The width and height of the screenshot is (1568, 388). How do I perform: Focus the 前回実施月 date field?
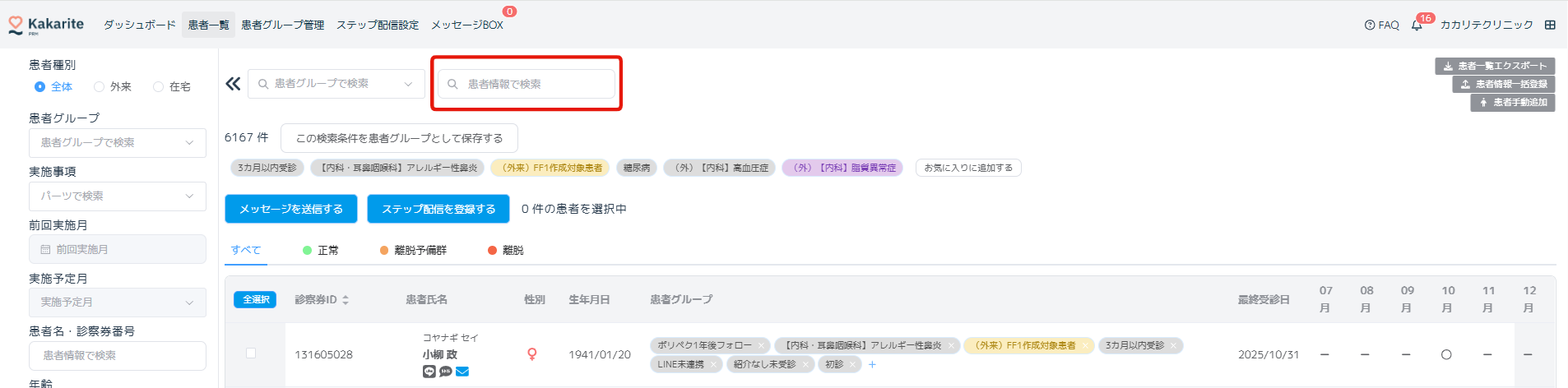tap(118, 250)
